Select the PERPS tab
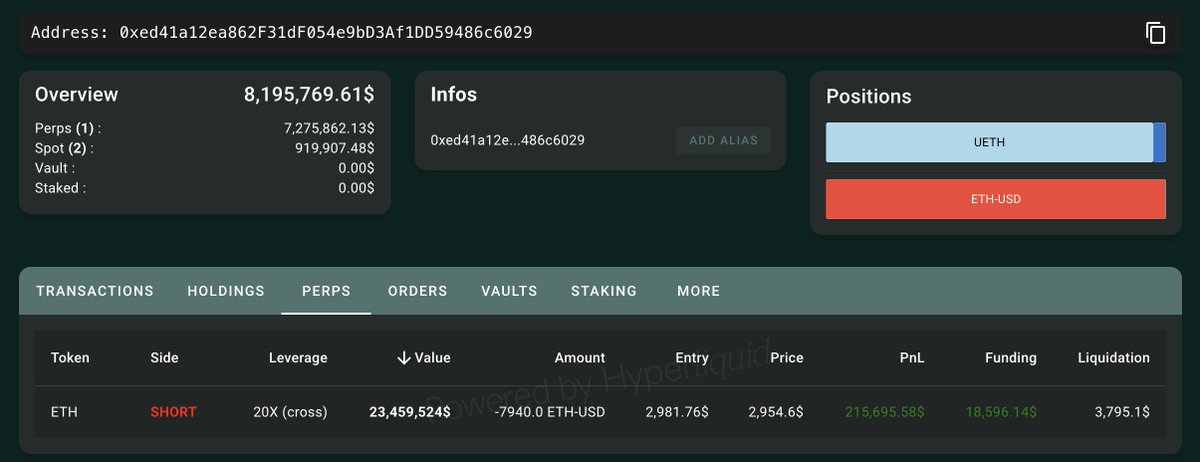Image resolution: width=1200 pixels, height=462 pixels. click(x=326, y=291)
